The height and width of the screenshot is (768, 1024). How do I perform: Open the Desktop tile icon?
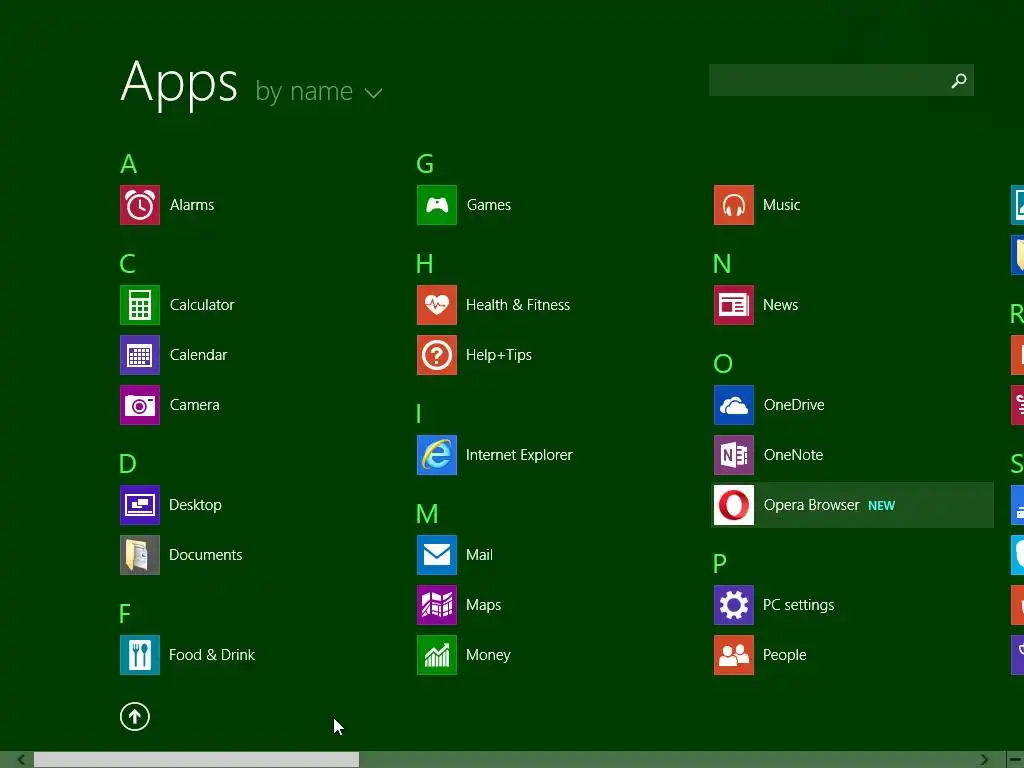point(140,505)
